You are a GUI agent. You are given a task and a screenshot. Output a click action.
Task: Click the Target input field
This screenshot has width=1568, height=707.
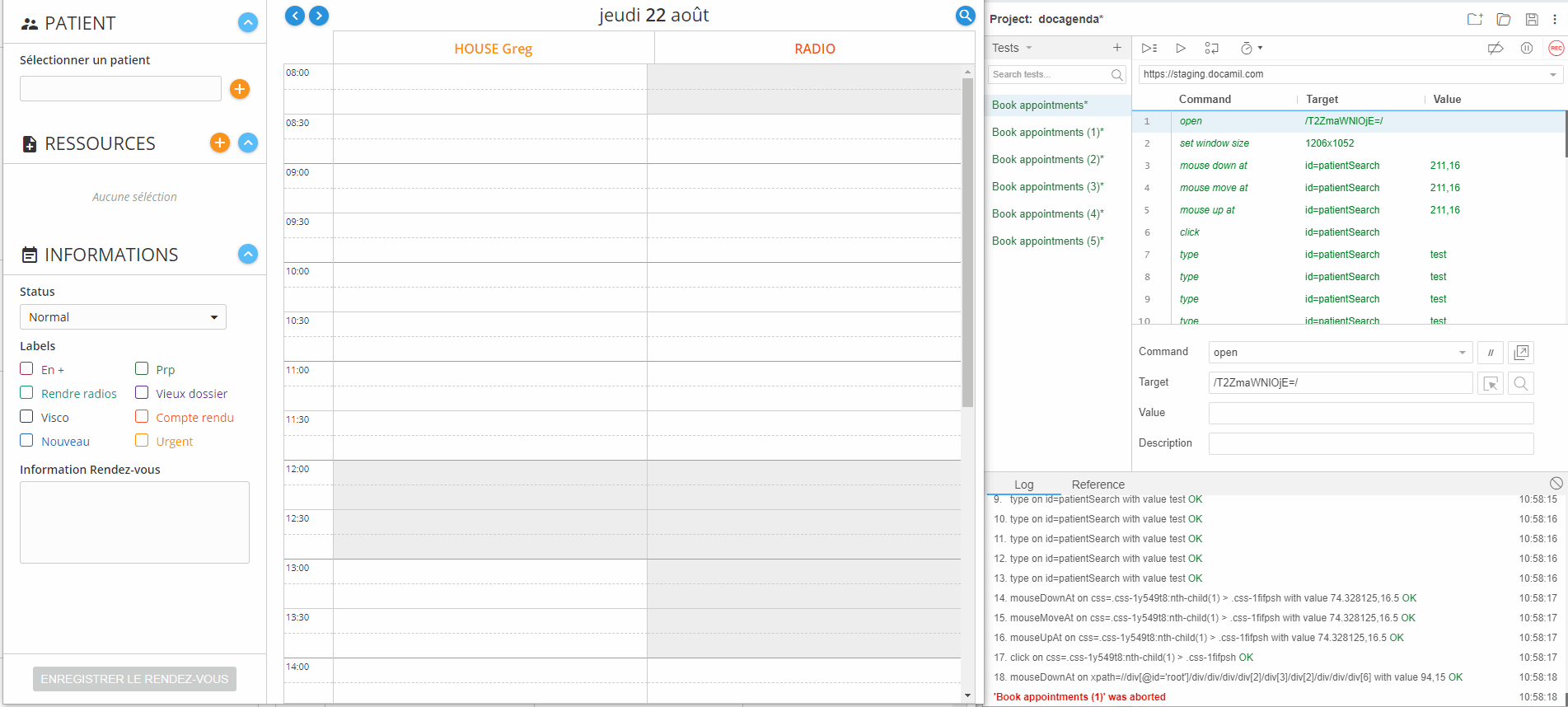[x=1340, y=382]
